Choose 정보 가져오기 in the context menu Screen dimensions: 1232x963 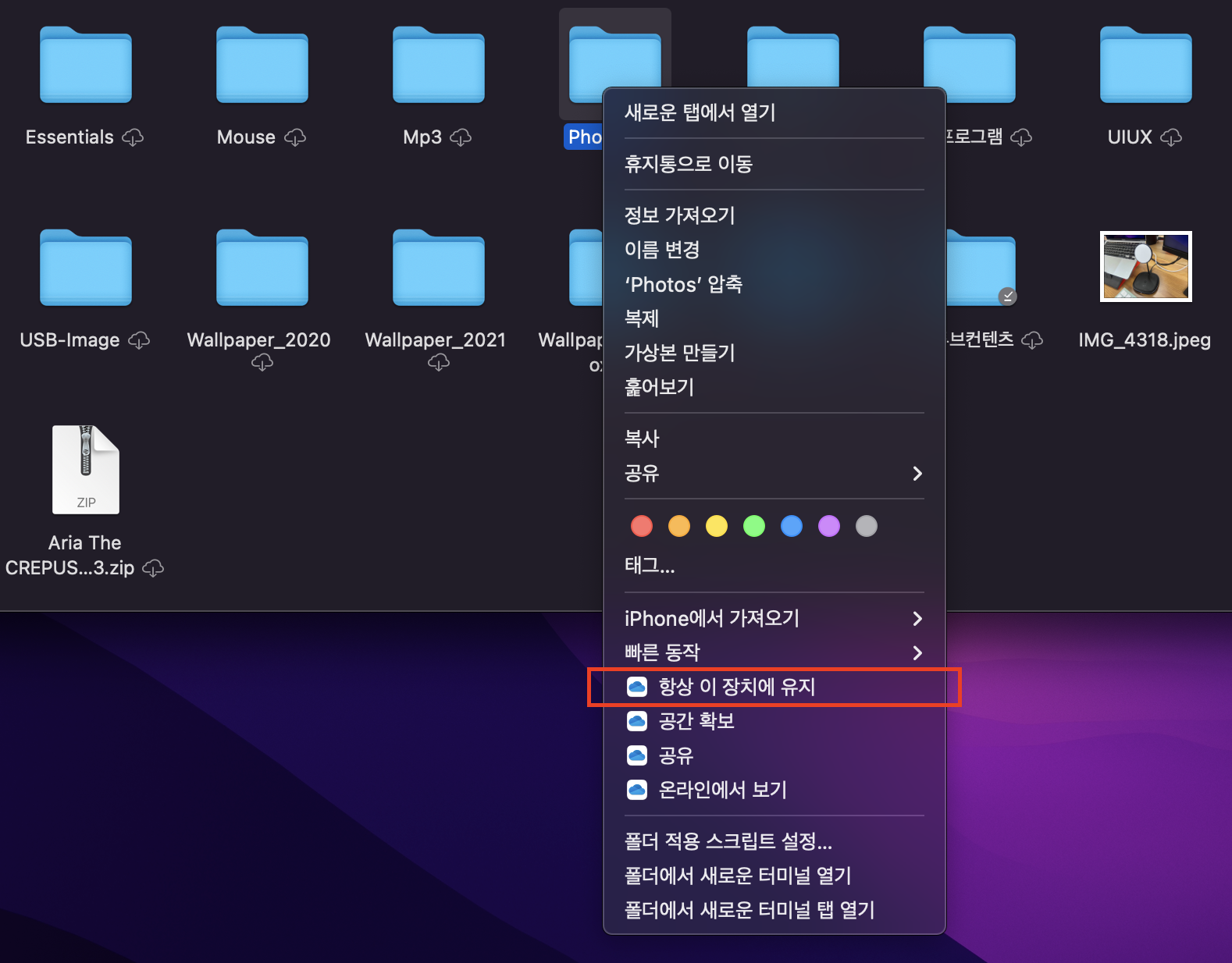(774, 215)
